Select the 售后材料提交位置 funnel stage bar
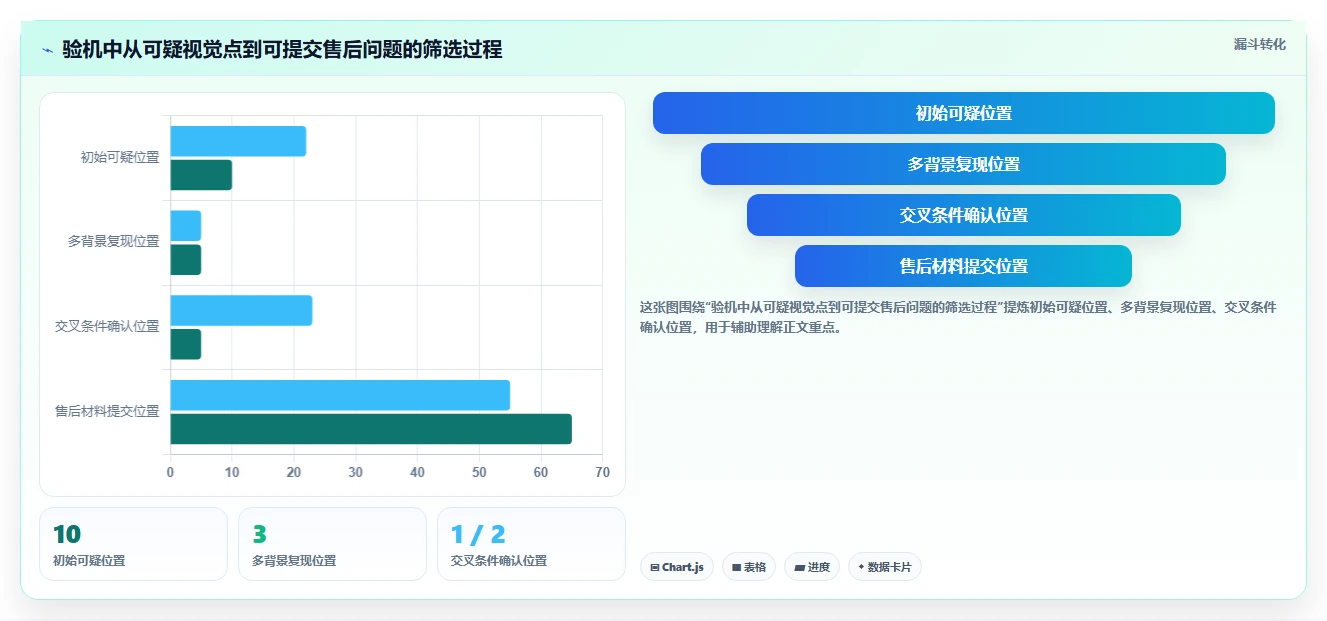The image size is (1327, 621). [x=963, y=266]
